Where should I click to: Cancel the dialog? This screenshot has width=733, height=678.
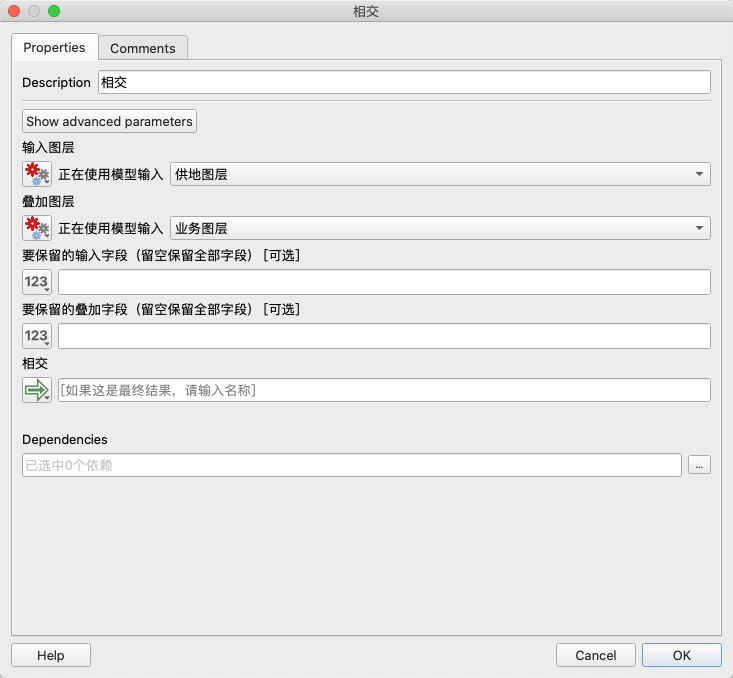click(596, 655)
